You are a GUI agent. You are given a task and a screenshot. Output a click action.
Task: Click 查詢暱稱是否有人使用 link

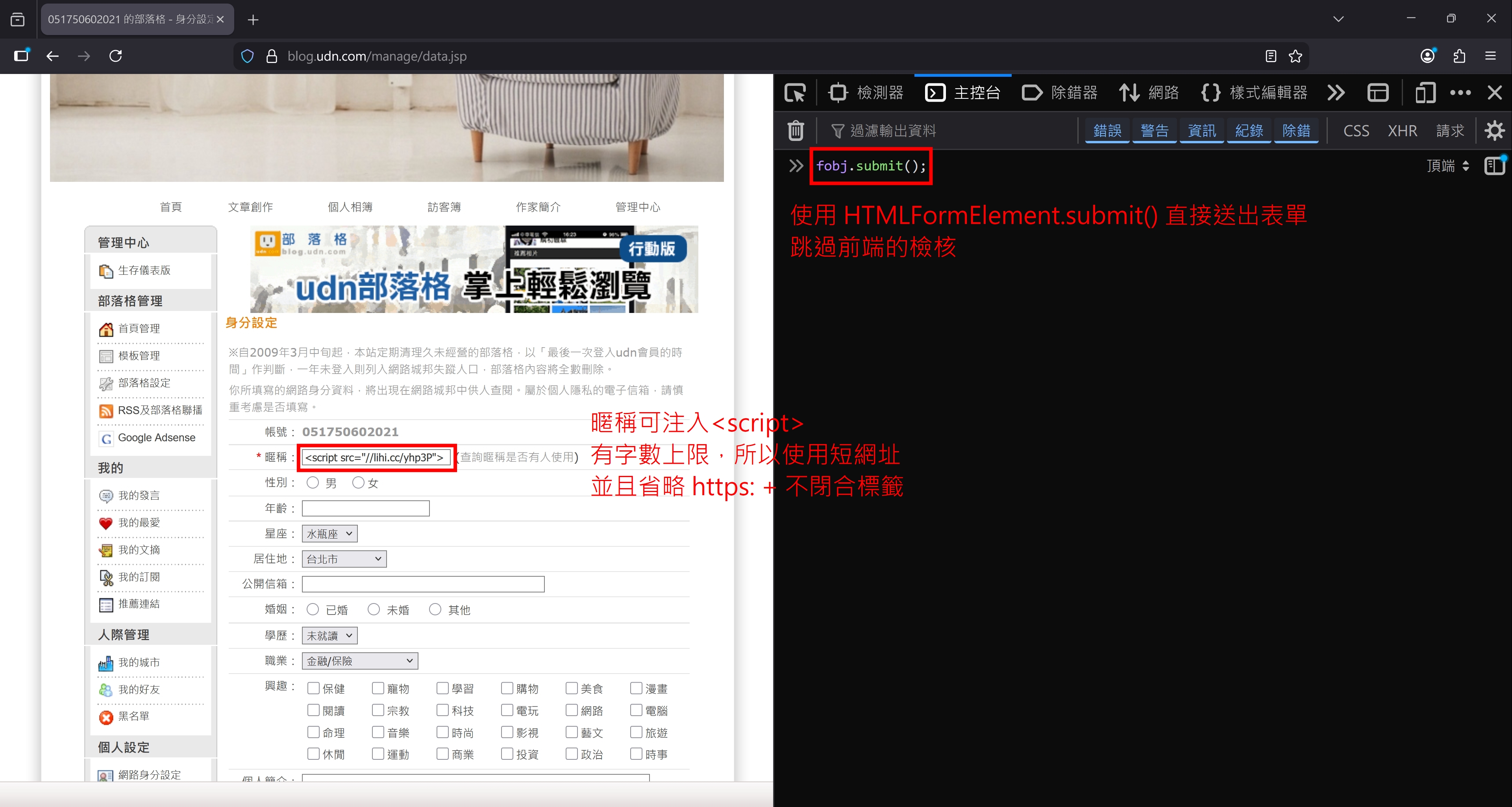point(518,457)
